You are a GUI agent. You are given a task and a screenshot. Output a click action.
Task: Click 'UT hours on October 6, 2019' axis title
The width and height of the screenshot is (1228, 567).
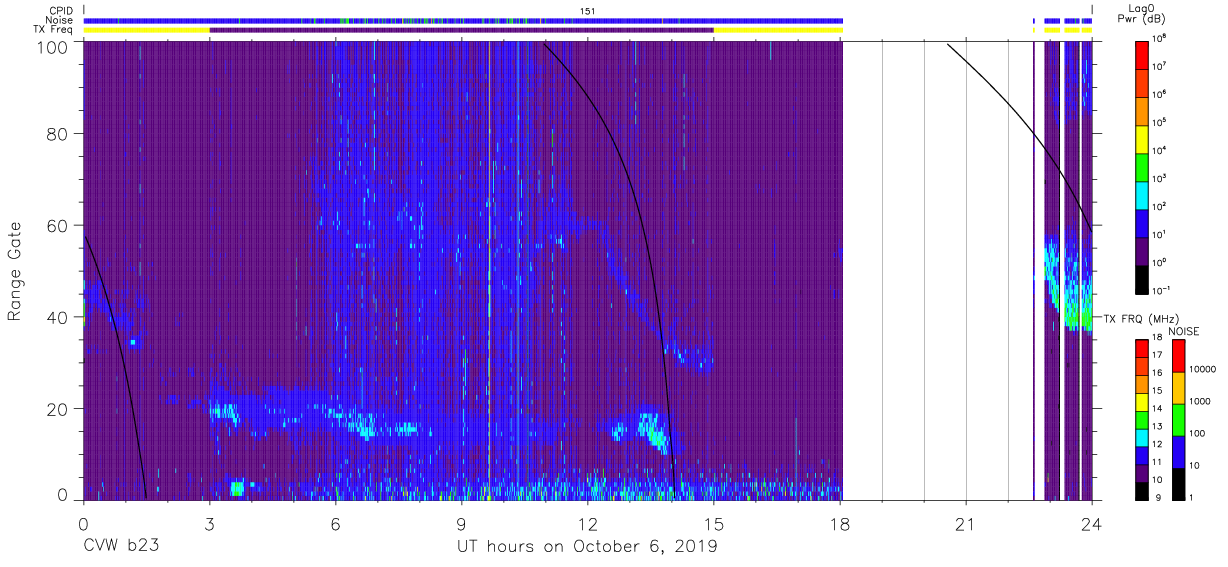tap(587, 547)
